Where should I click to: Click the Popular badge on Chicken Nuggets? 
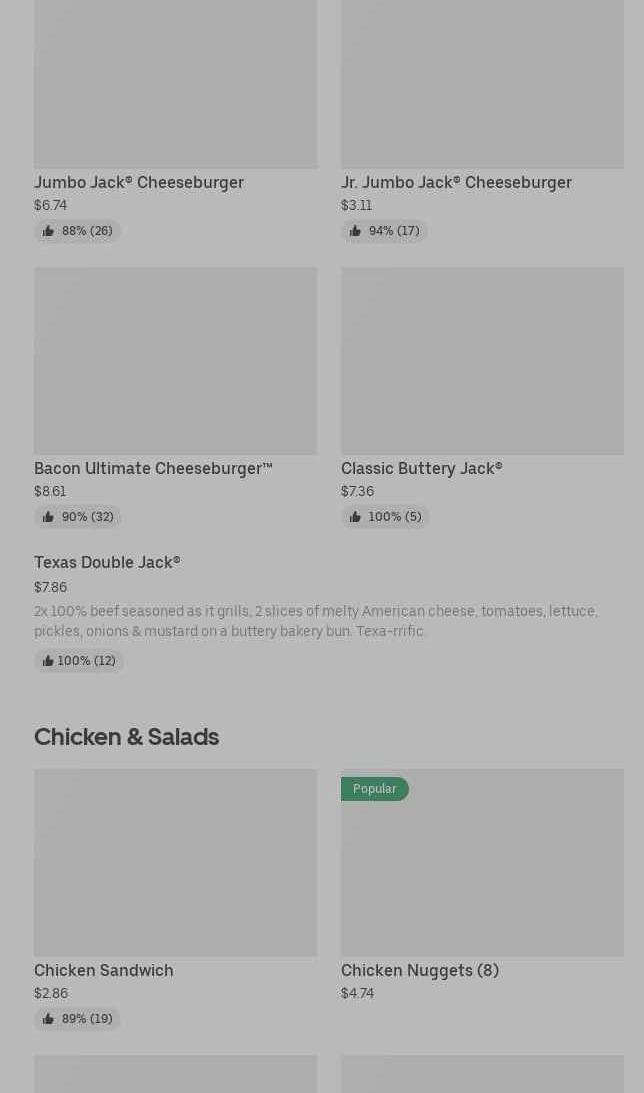pyautogui.click(x=374, y=789)
